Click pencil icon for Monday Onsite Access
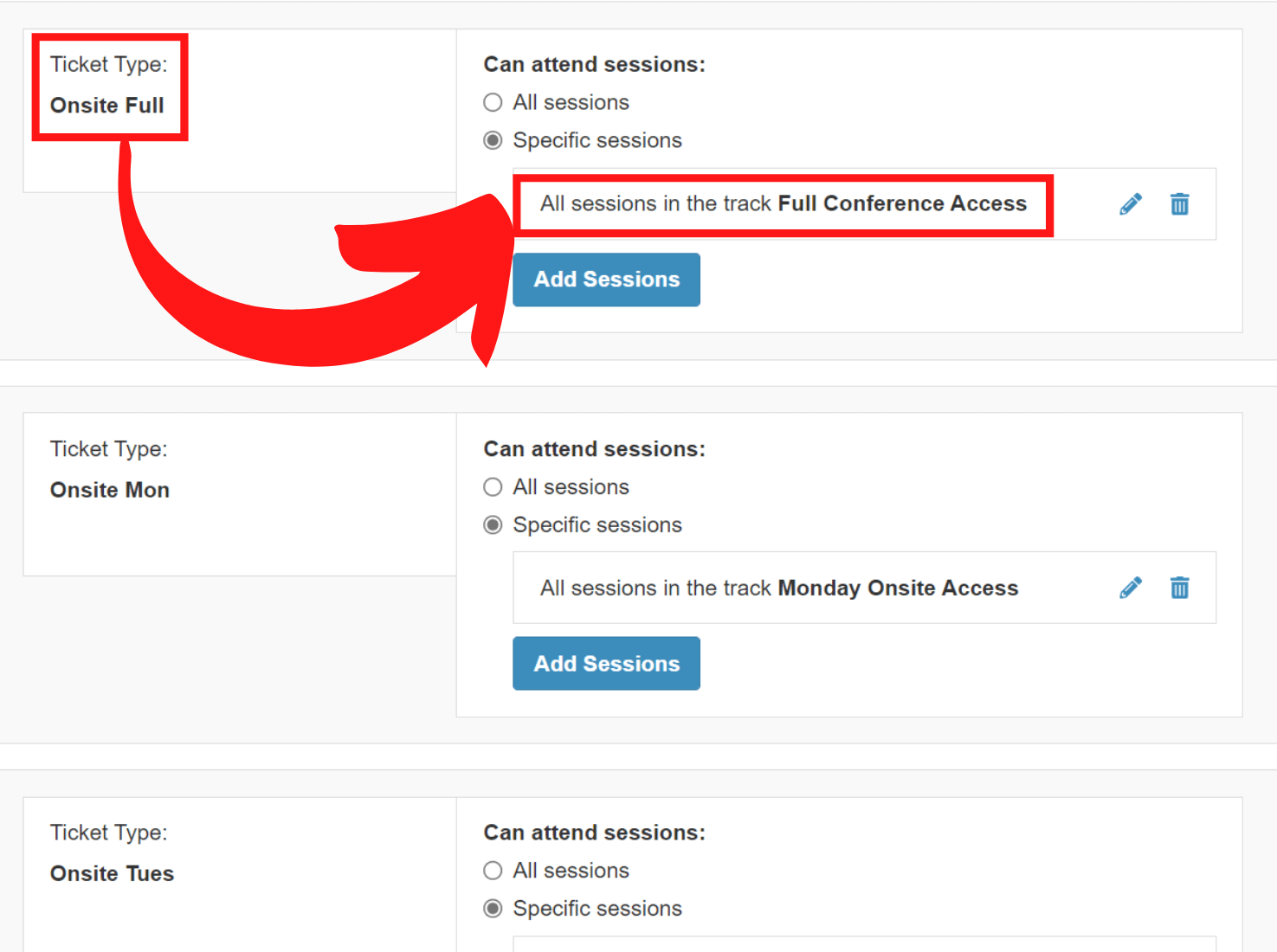Screen dimensions: 1277x952 (1130, 589)
